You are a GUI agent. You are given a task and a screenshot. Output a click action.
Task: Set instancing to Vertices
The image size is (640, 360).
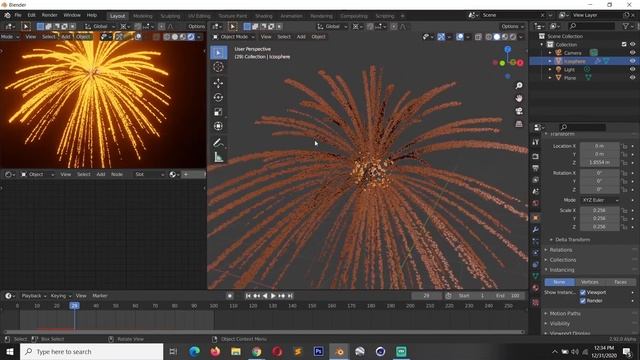click(x=589, y=282)
